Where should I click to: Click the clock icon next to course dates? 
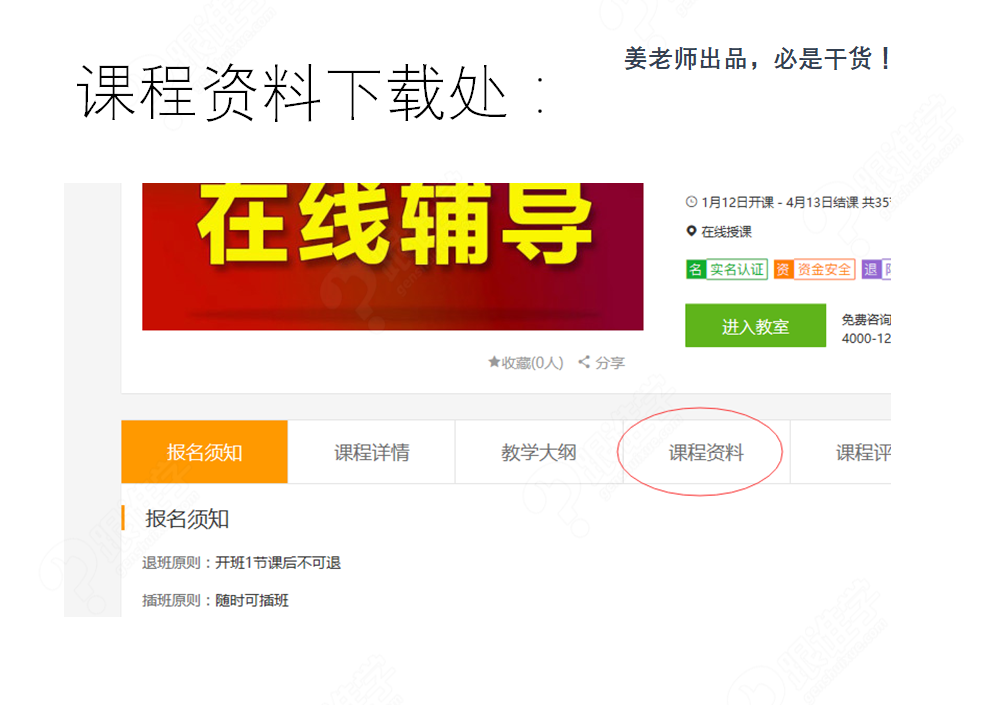coord(691,202)
